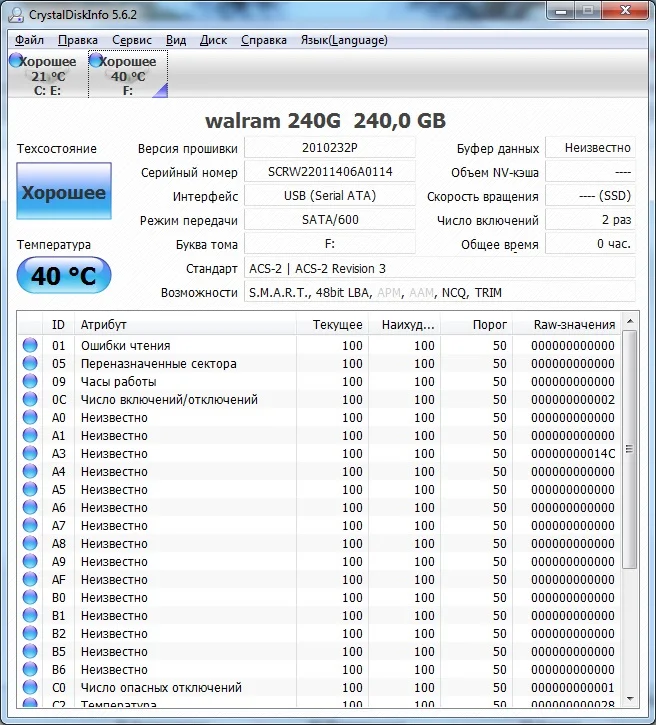
Task: Click the Порог column header
Action: tap(477, 325)
